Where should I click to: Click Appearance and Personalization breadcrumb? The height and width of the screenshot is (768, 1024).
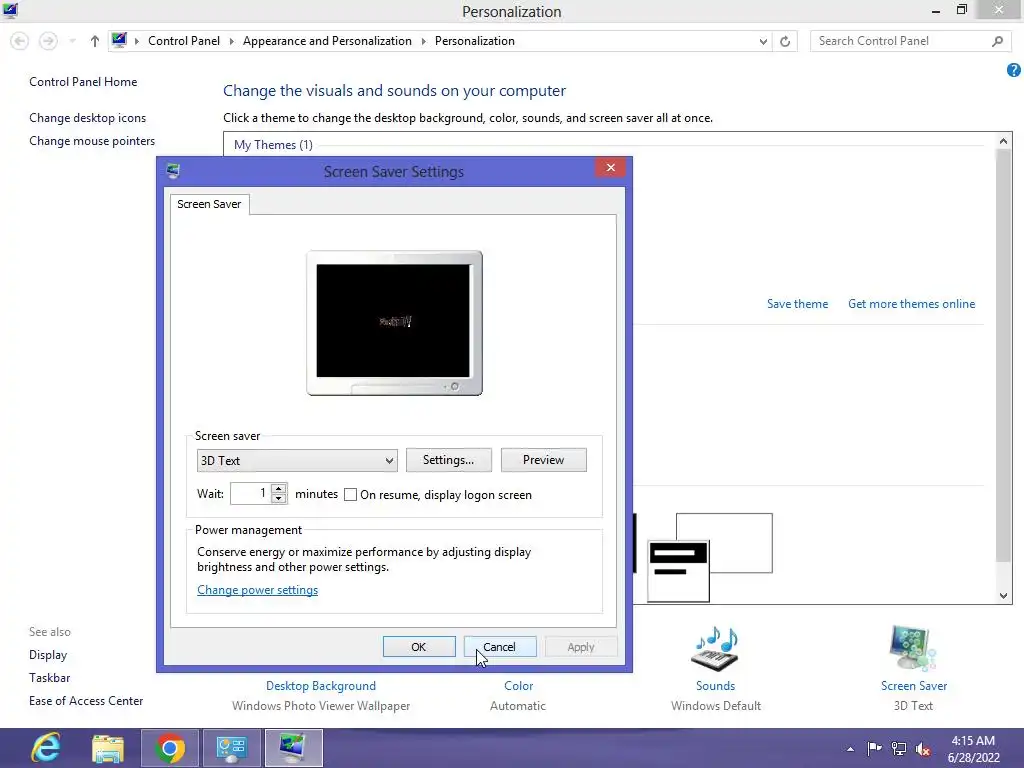tap(327, 40)
